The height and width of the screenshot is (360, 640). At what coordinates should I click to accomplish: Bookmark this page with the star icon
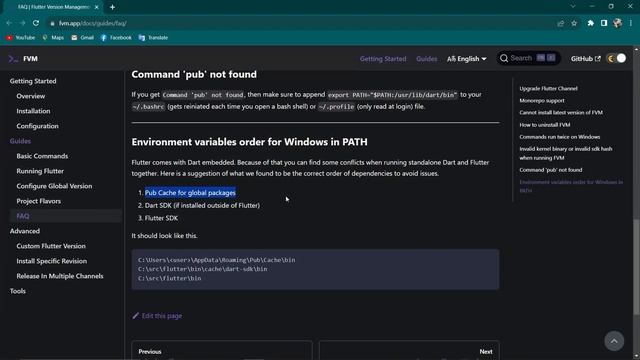574,24
